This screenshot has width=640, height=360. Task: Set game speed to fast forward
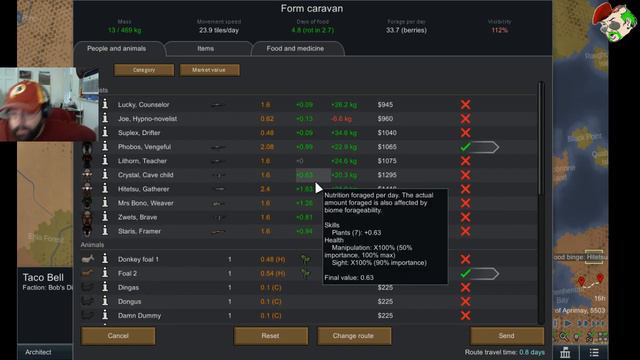coord(583,323)
